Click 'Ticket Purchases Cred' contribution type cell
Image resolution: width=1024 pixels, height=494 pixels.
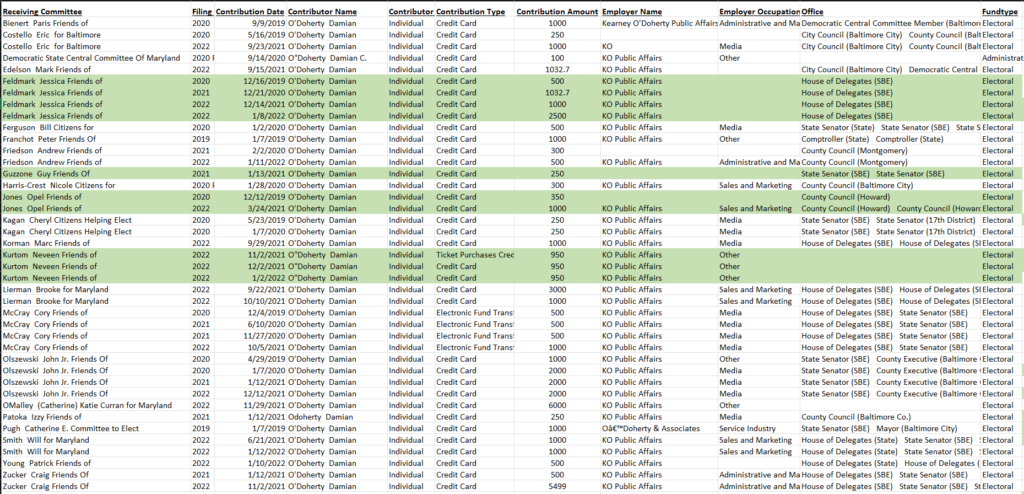pyautogui.click(x=475, y=255)
